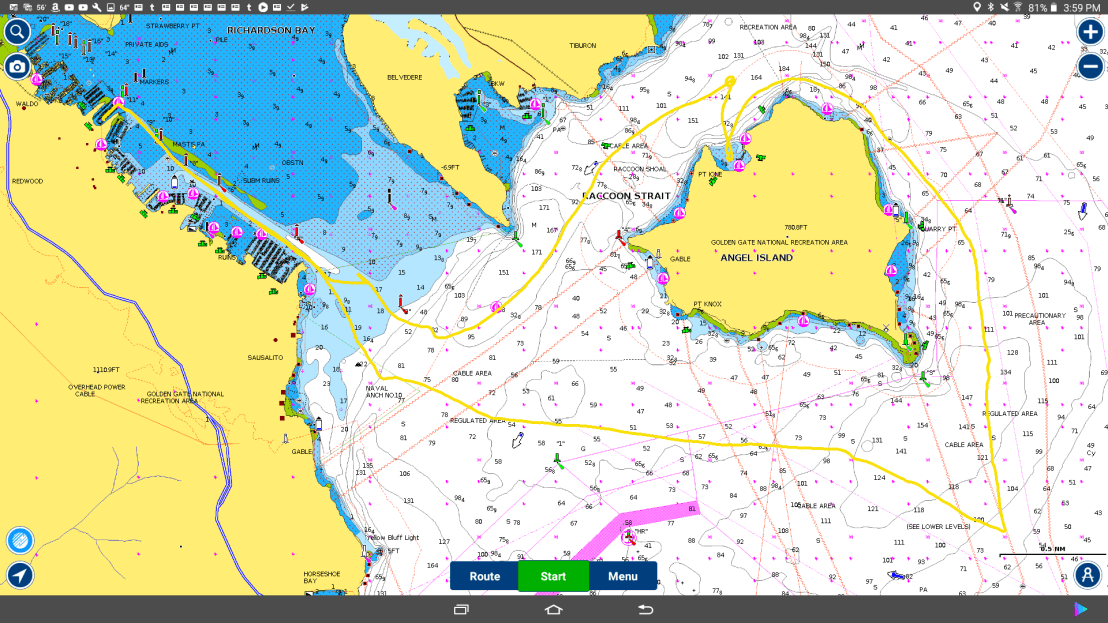Tap the camera snapshot icon
The height and width of the screenshot is (623, 1108).
[17, 67]
